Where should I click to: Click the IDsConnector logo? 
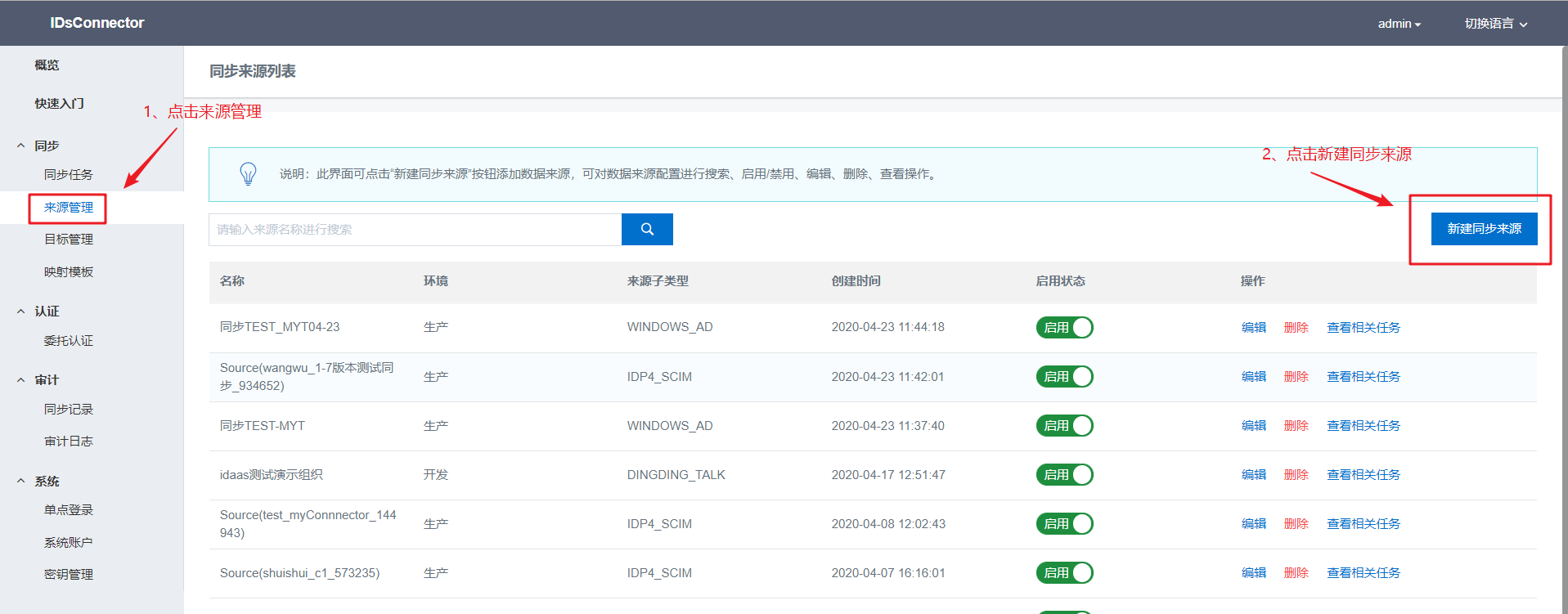(x=97, y=23)
